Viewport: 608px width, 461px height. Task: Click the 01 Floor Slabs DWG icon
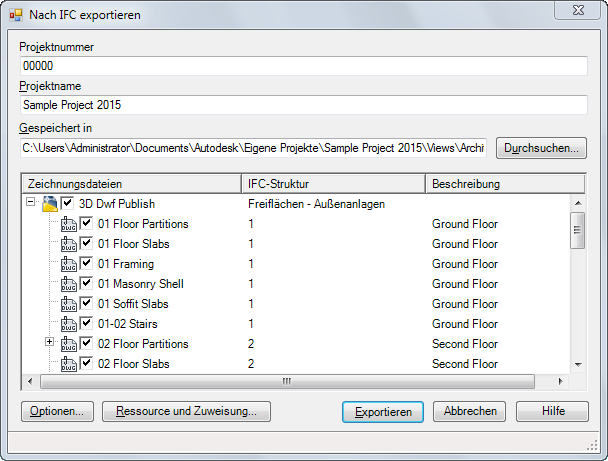[x=69, y=244]
